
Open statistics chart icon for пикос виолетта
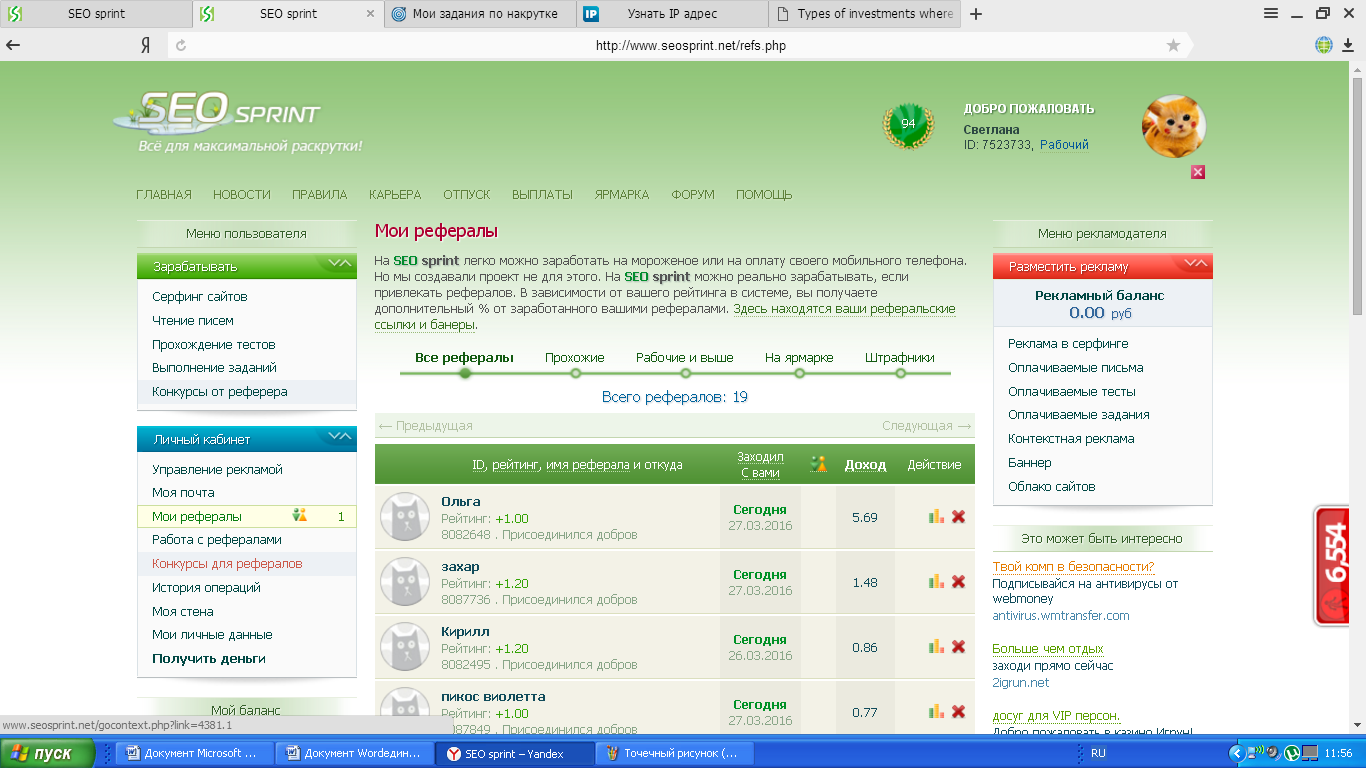tap(937, 712)
